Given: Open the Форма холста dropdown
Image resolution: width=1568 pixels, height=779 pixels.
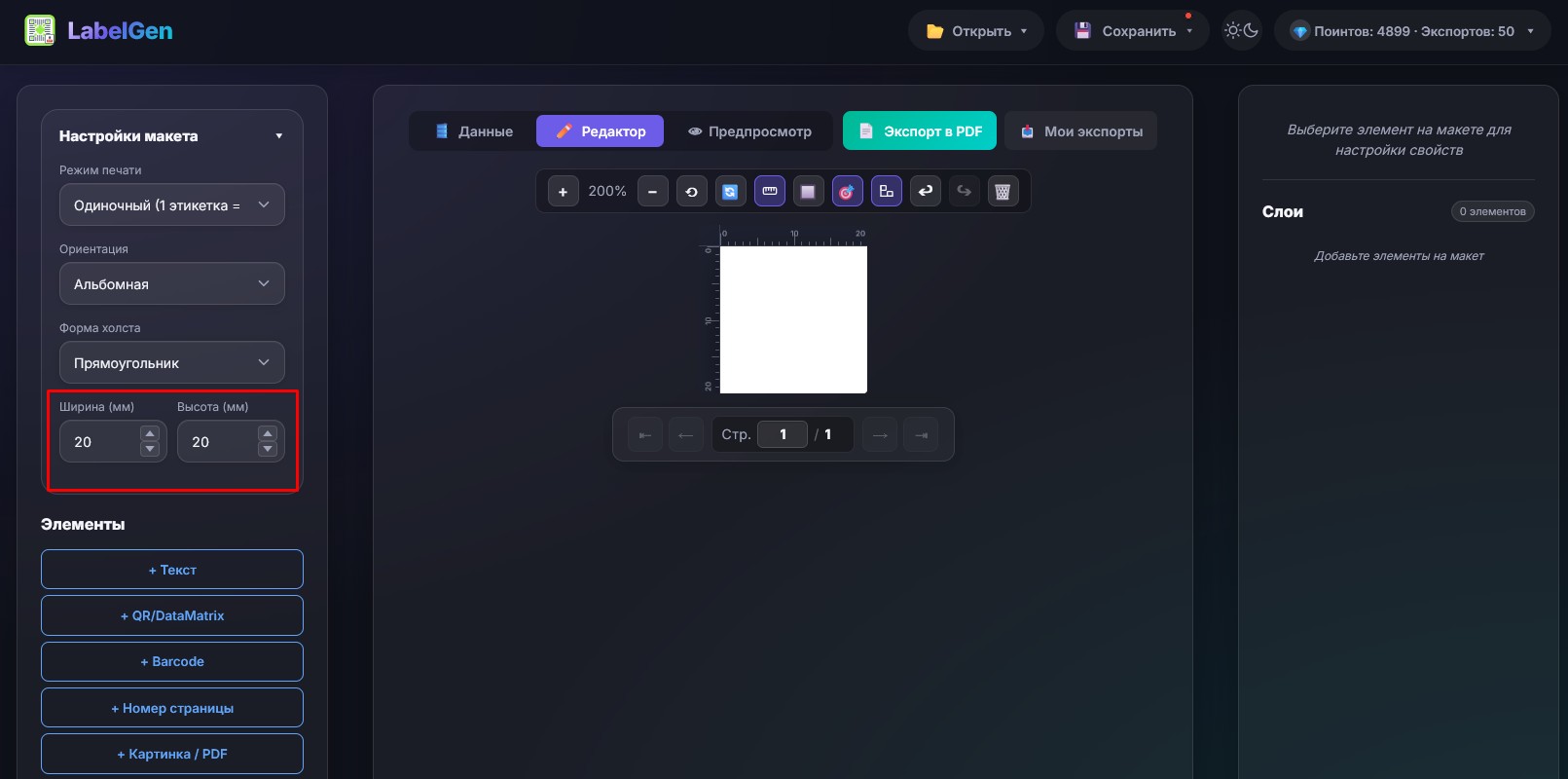Looking at the screenshot, I should (172, 362).
